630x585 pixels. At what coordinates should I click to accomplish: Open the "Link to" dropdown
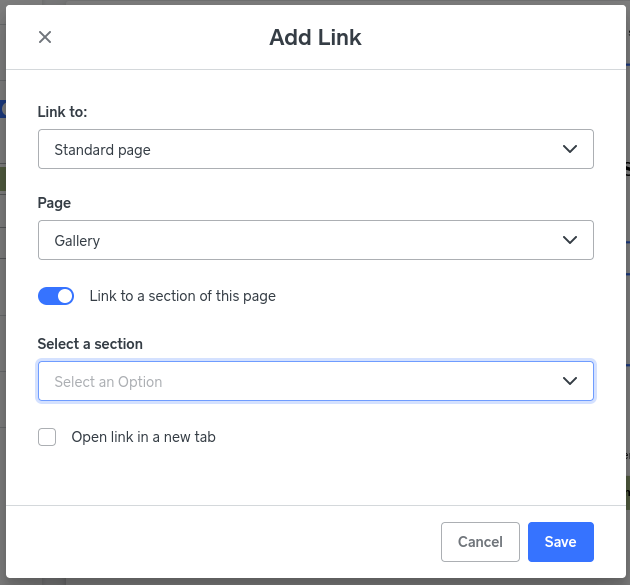coord(315,149)
